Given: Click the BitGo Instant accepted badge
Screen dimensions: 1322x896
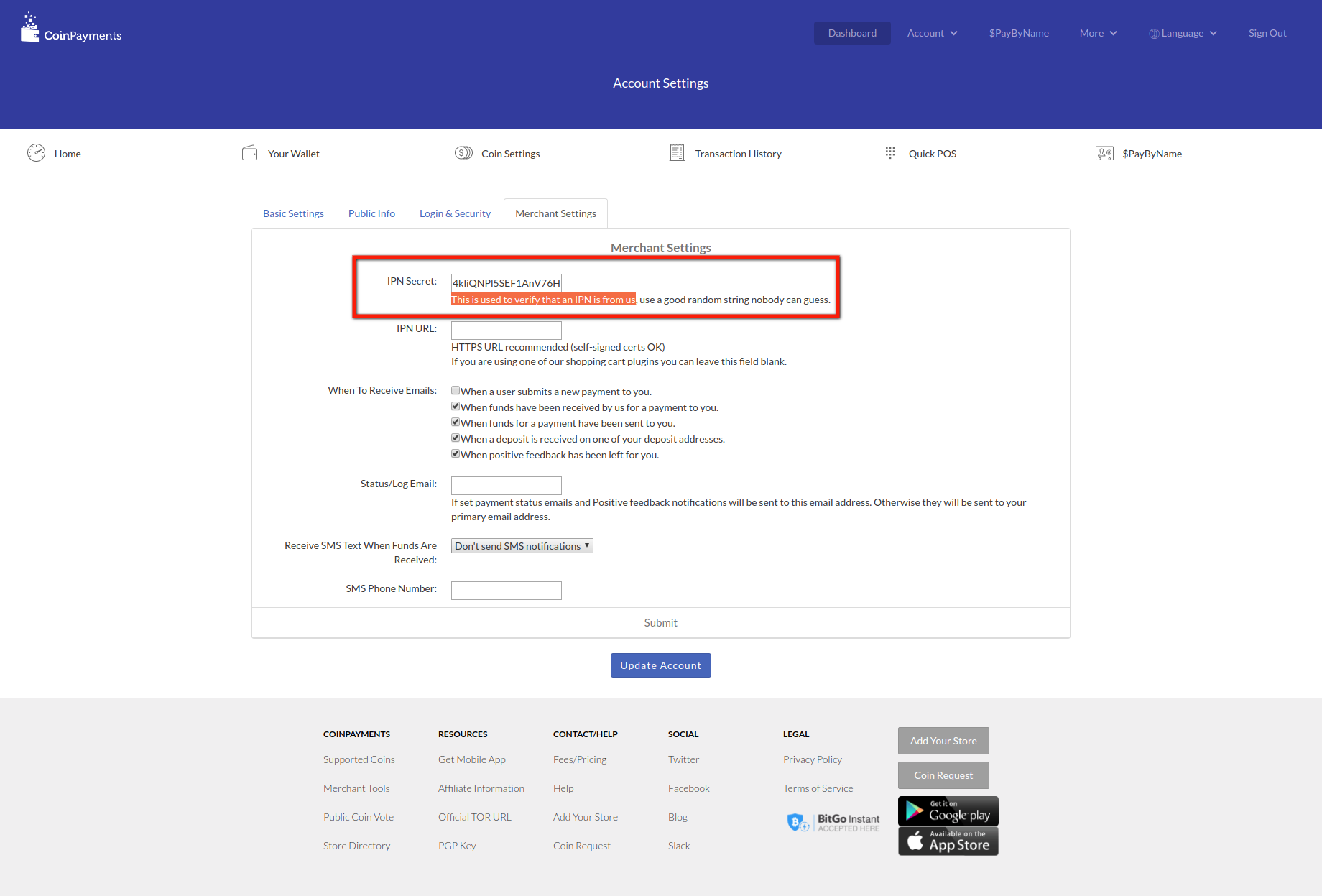Looking at the screenshot, I should point(833,823).
